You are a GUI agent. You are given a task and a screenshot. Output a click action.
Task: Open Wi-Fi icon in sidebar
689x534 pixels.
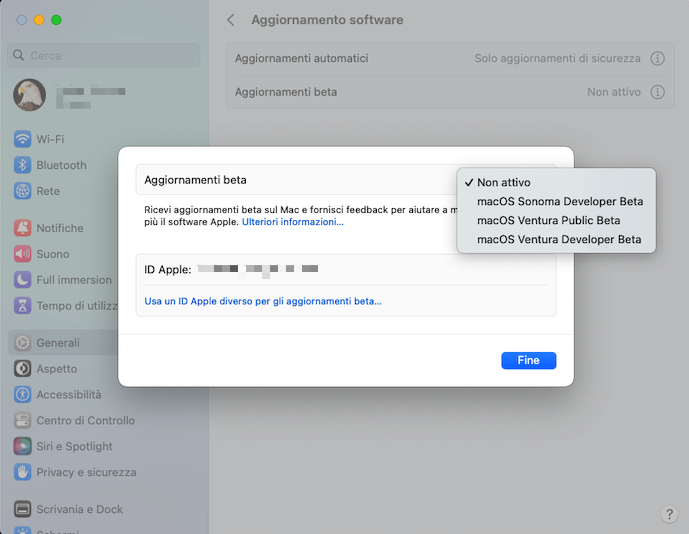point(22,139)
